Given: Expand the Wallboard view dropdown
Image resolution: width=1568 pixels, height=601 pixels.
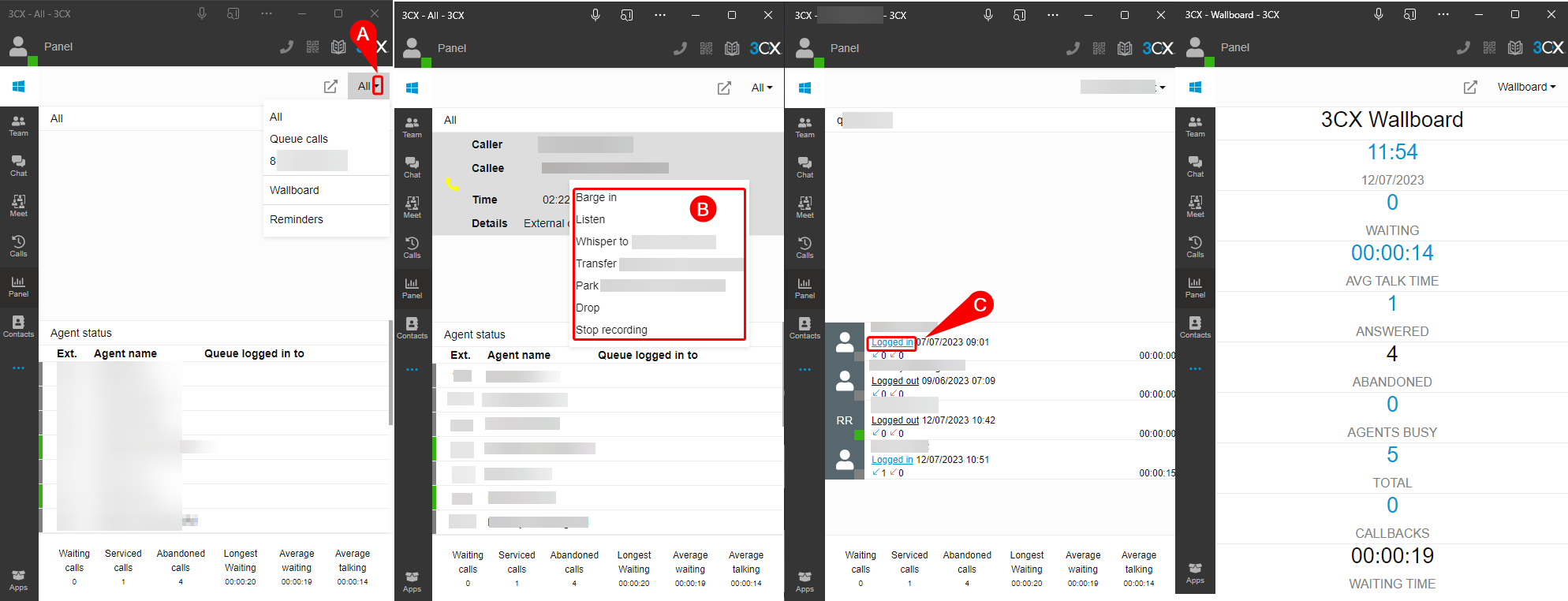Looking at the screenshot, I should 1527,87.
